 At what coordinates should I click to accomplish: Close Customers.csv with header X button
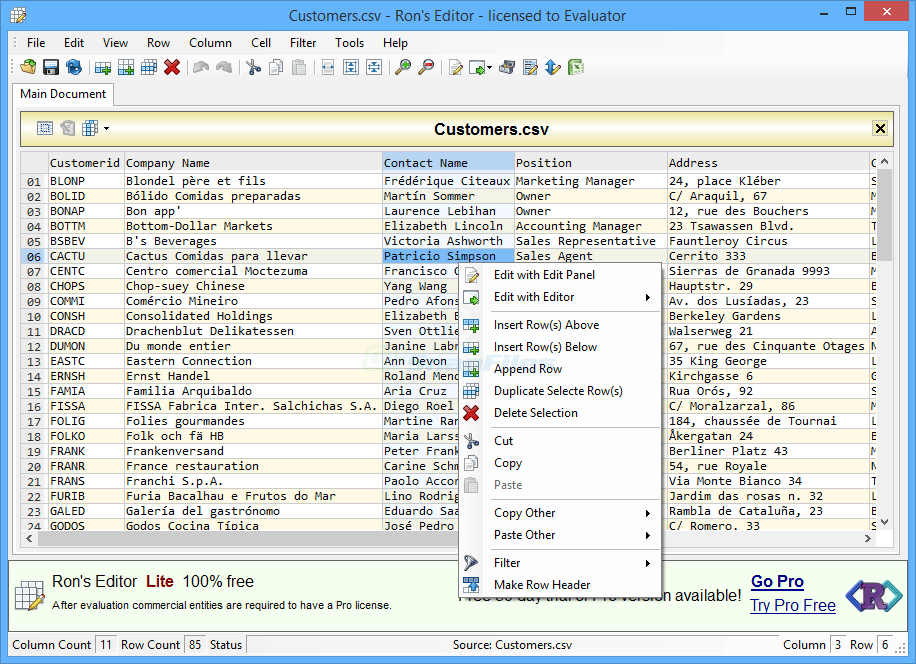click(880, 128)
